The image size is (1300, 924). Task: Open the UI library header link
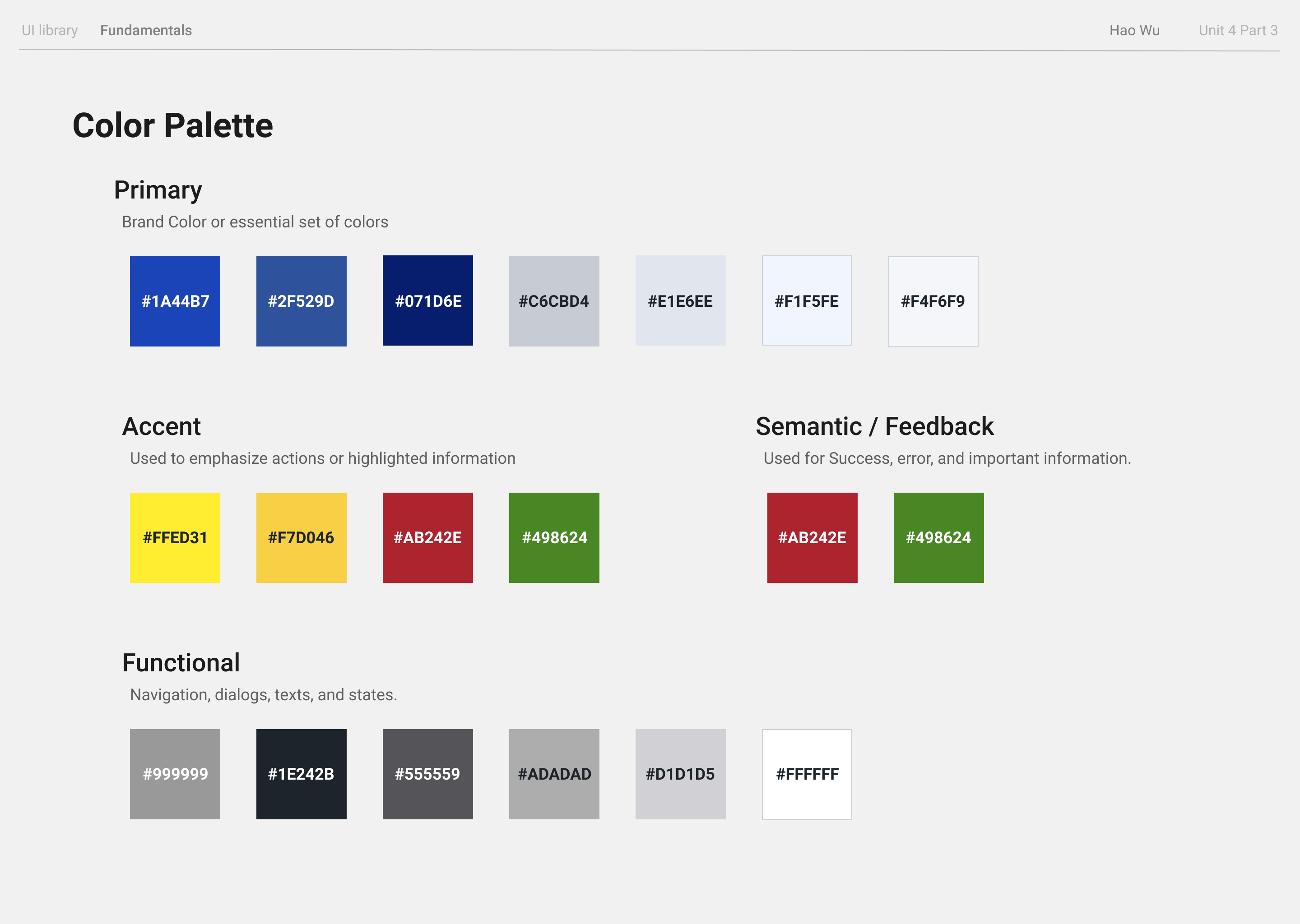point(50,30)
